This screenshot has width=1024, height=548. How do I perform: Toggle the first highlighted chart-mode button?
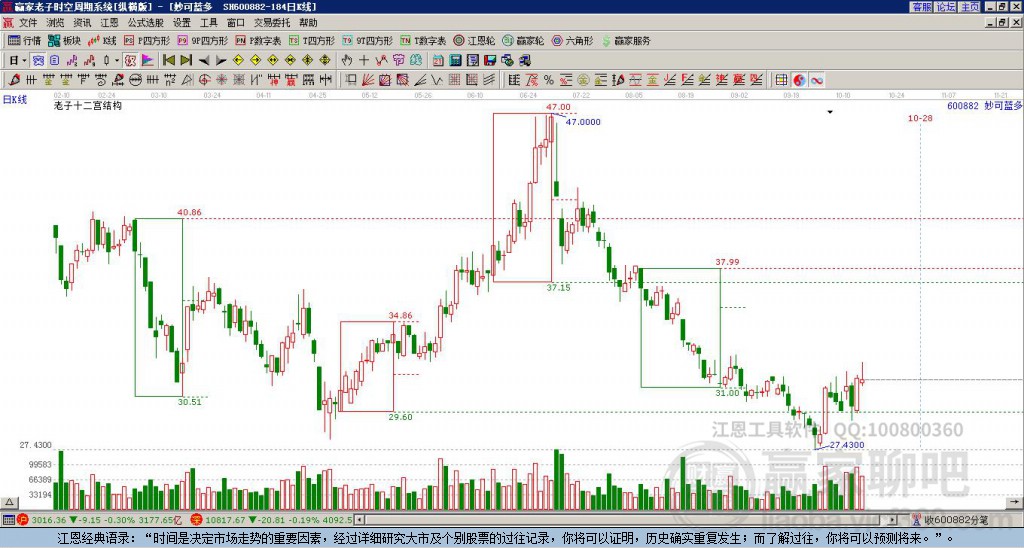tap(38, 61)
